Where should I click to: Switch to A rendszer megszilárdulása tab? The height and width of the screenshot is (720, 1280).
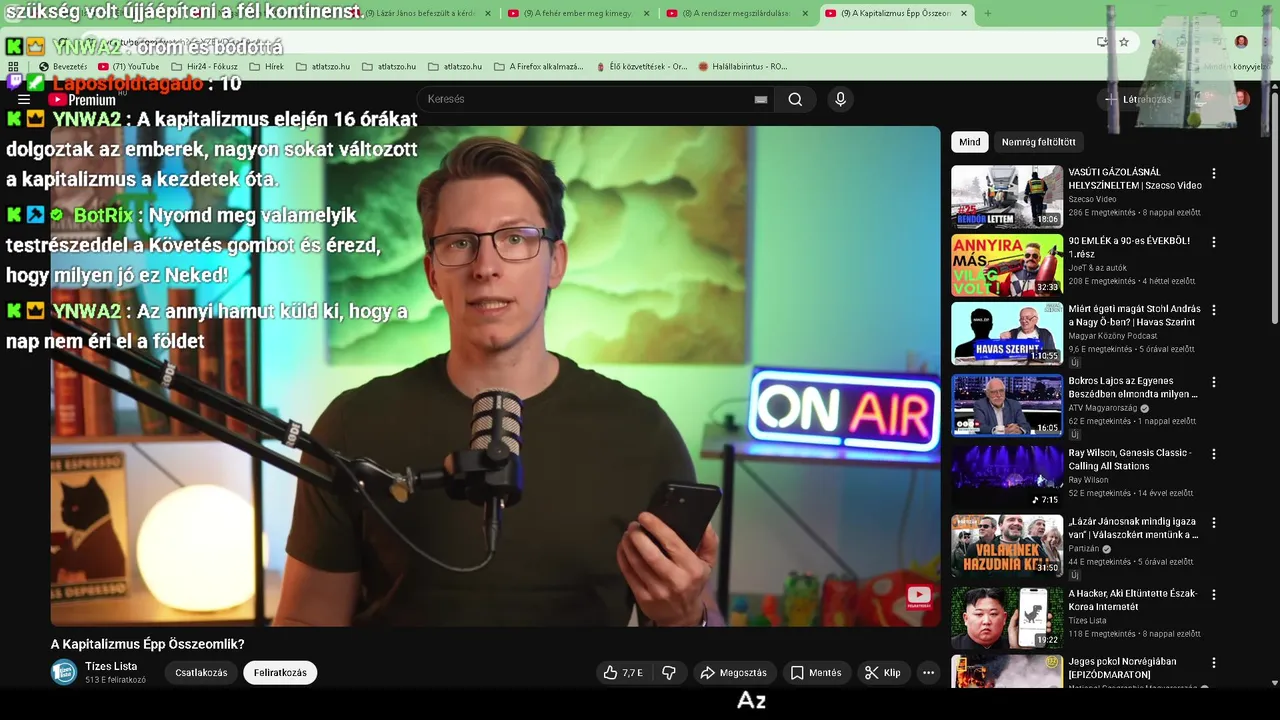pos(737,13)
